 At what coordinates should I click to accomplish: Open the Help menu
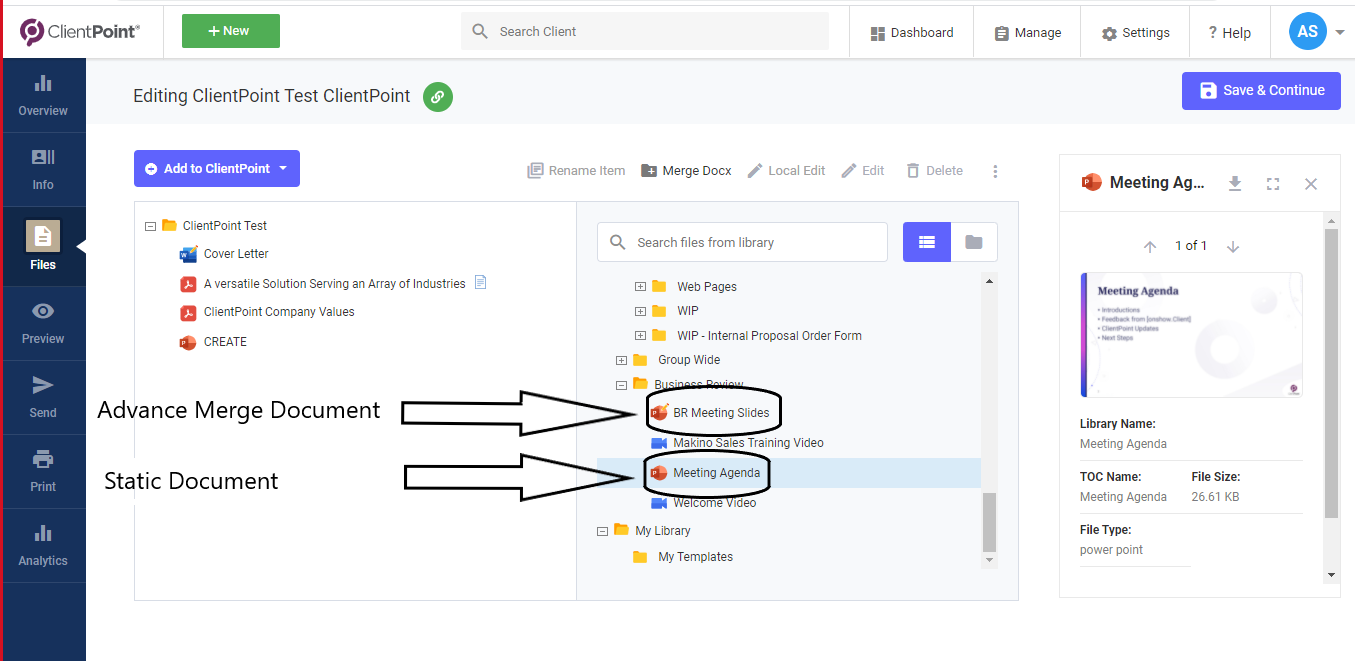(1229, 33)
